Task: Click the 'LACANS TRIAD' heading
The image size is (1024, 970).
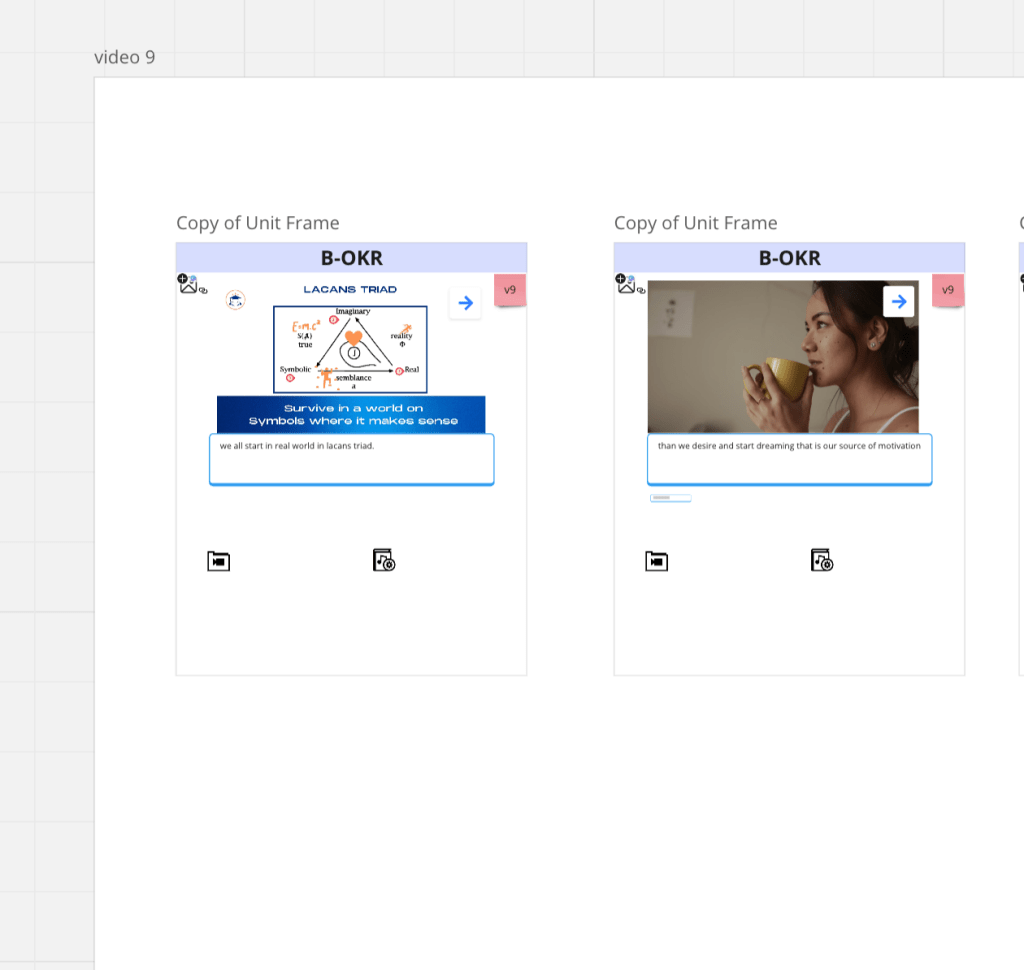Action: [350, 289]
